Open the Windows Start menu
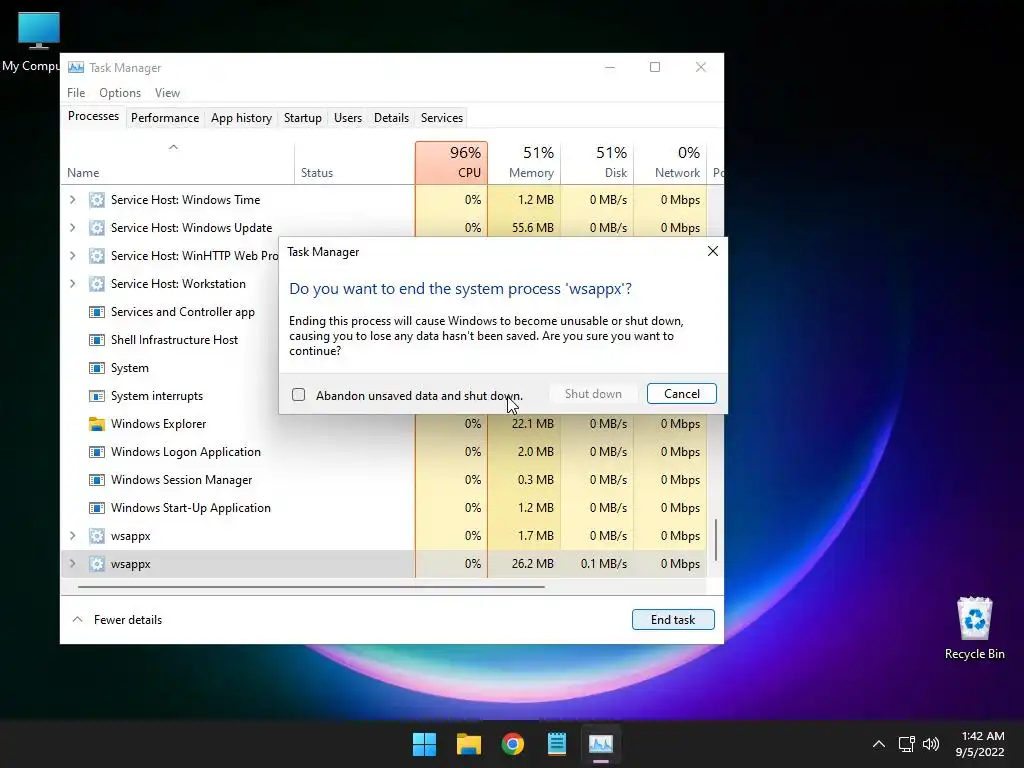 [x=424, y=744]
